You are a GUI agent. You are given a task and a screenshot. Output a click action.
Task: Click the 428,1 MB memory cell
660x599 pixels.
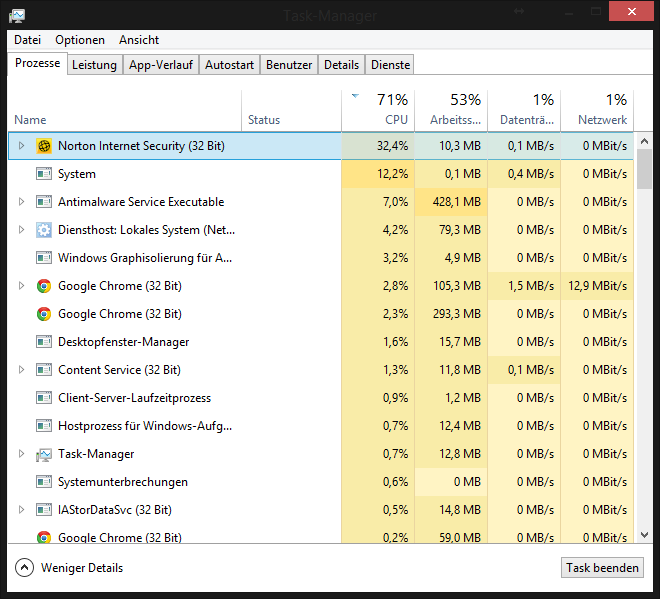(451, 202)
